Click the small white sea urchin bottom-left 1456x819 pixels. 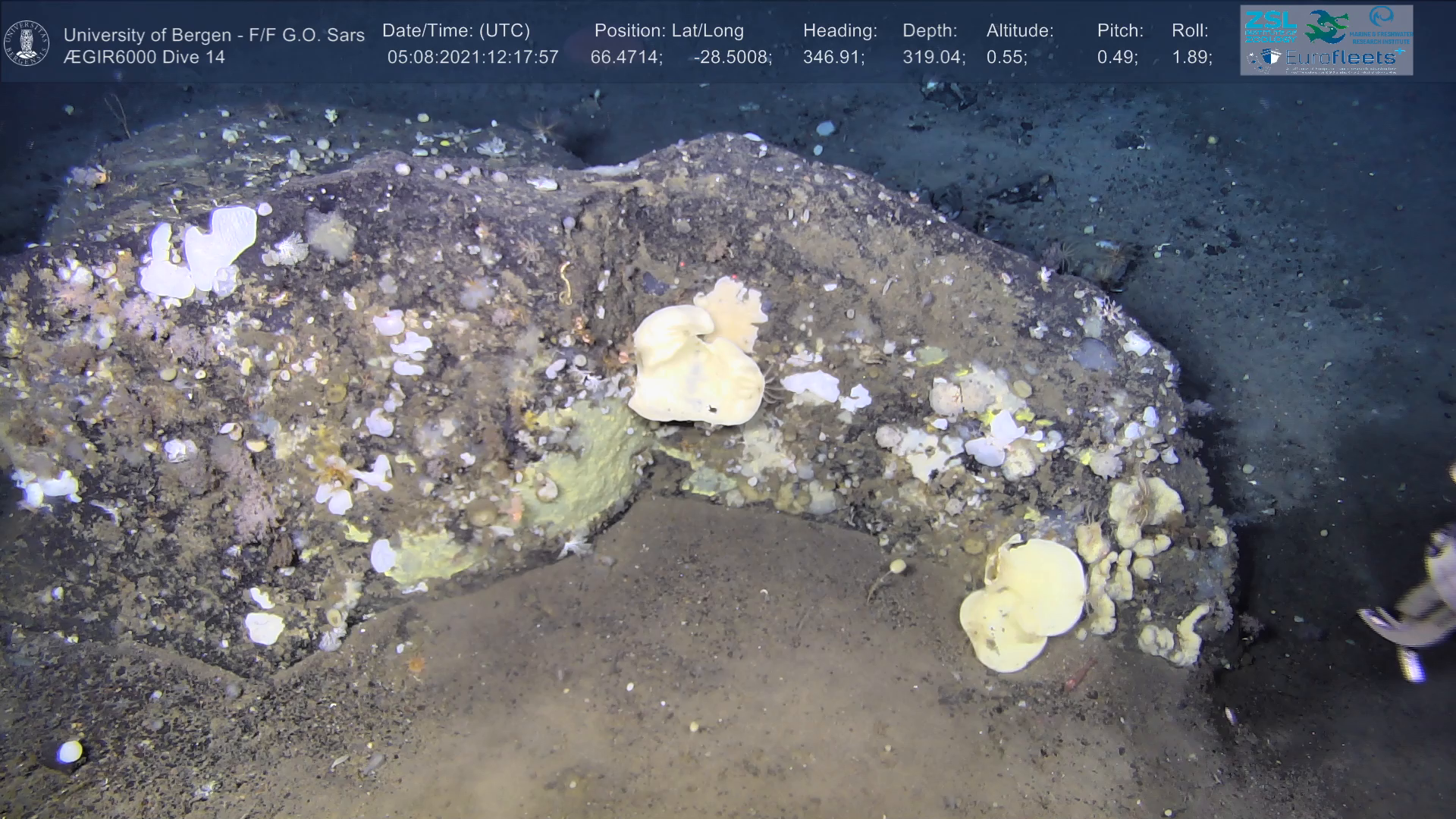pos(69,752)
